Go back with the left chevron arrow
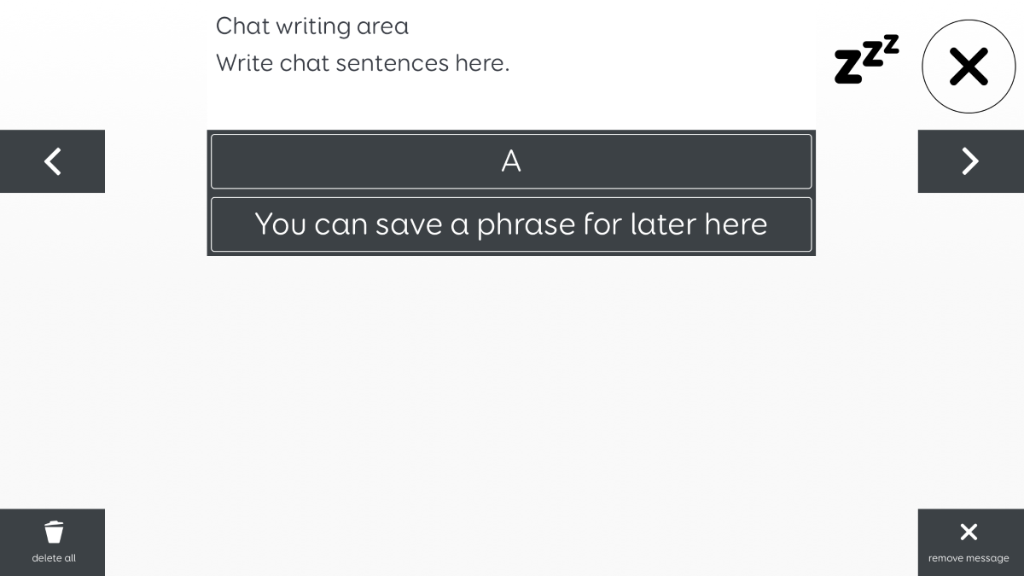Viewport: 1024px width, 576px height. pos(52,161)
